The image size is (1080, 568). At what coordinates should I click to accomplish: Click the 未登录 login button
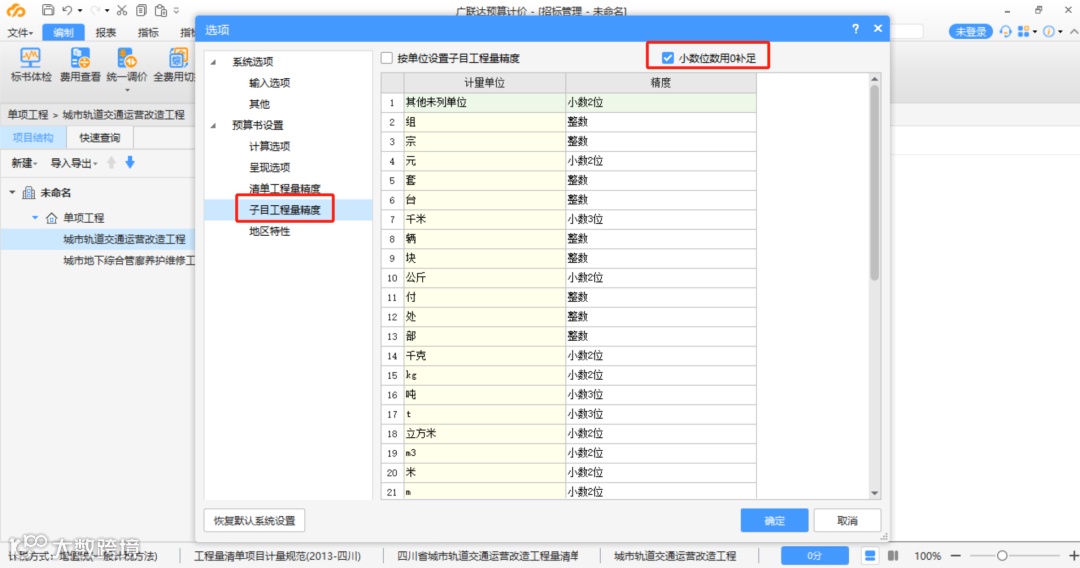pos(970,32)
